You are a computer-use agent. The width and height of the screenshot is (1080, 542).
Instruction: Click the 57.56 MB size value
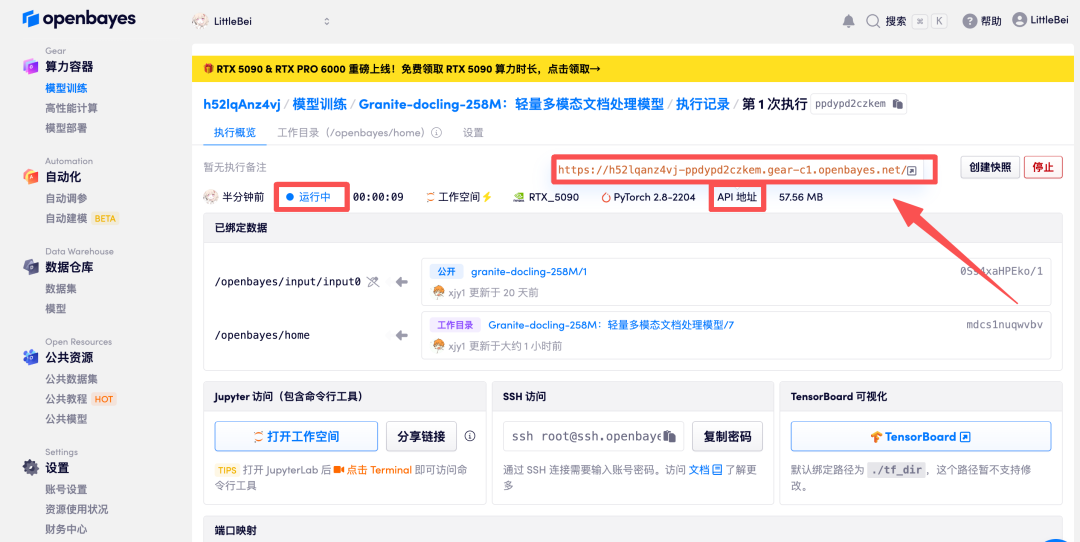[800, 197]
